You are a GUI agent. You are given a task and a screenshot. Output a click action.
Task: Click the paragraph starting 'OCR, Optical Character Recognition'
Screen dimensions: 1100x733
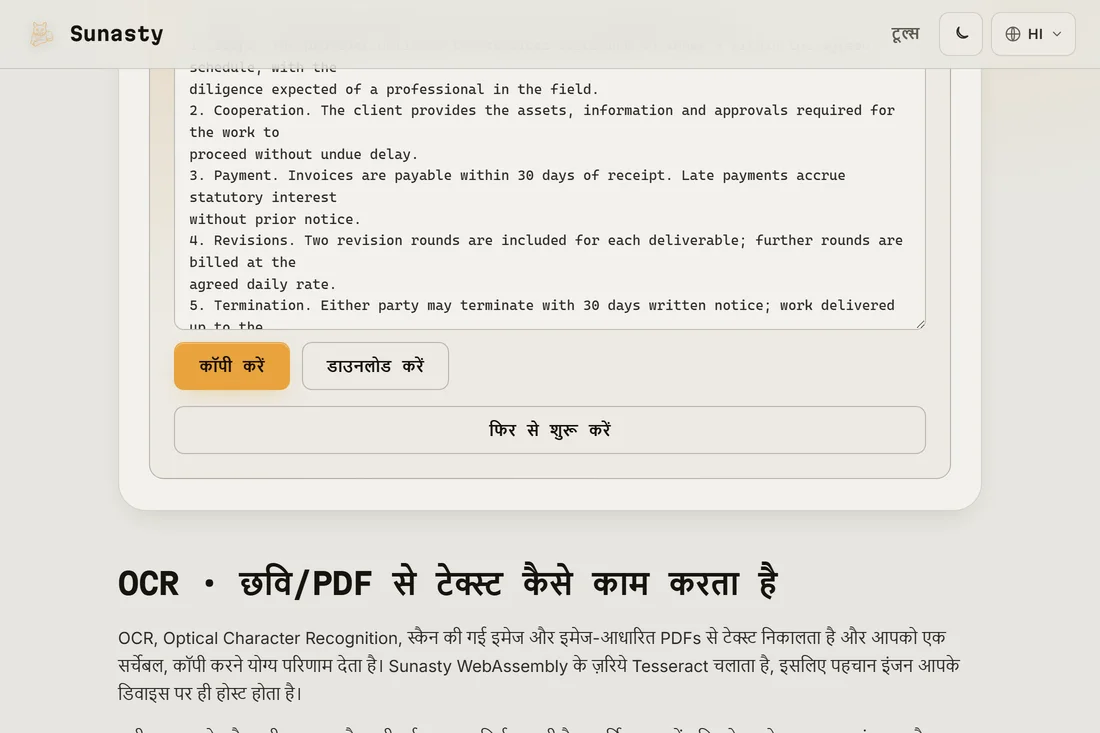[539, 665]
